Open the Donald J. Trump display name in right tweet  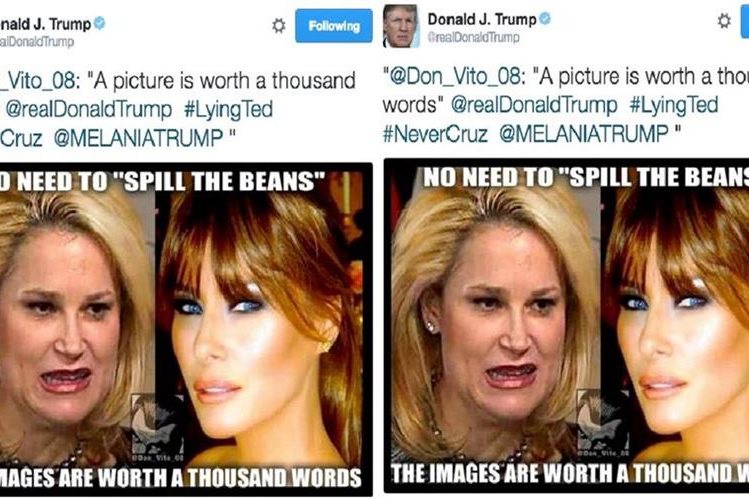(482, 19)
